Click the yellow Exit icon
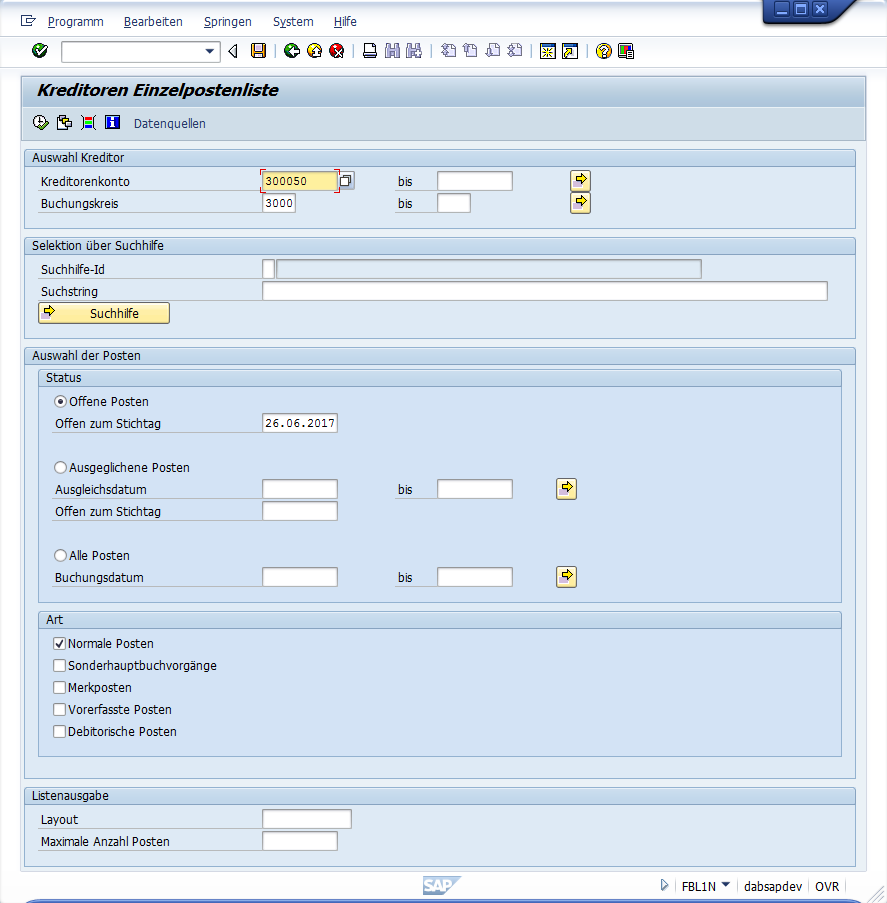This screenshot has width=887, height=903. [314, 51]
